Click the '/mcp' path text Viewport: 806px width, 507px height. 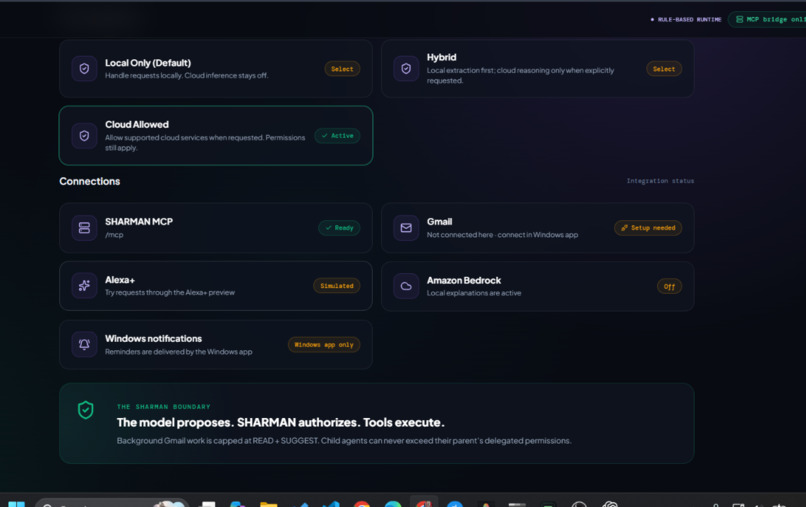point(114,235)
